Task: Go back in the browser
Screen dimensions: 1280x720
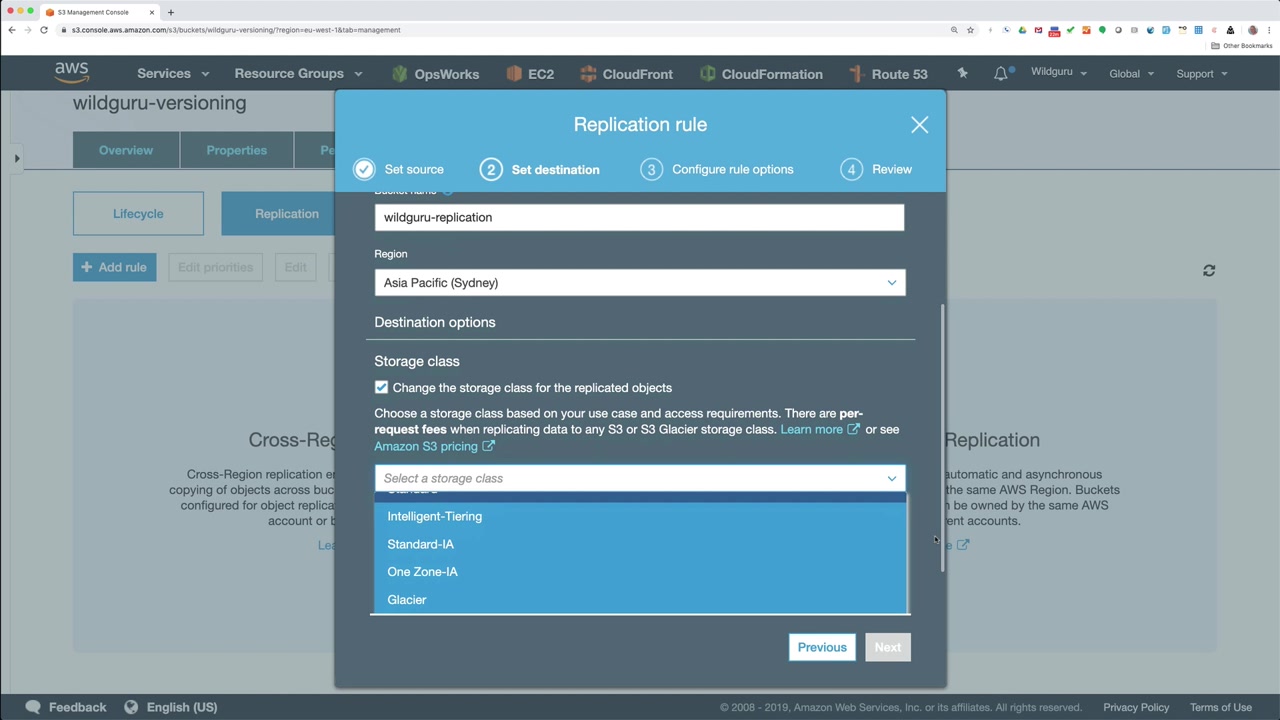Action: click(11, 30)
